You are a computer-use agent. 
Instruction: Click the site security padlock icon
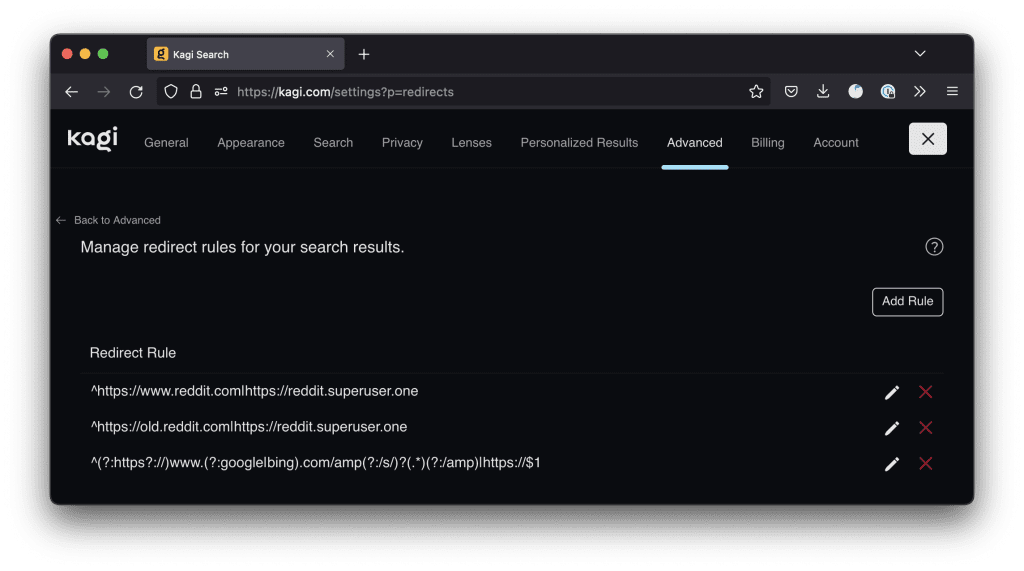196,91
